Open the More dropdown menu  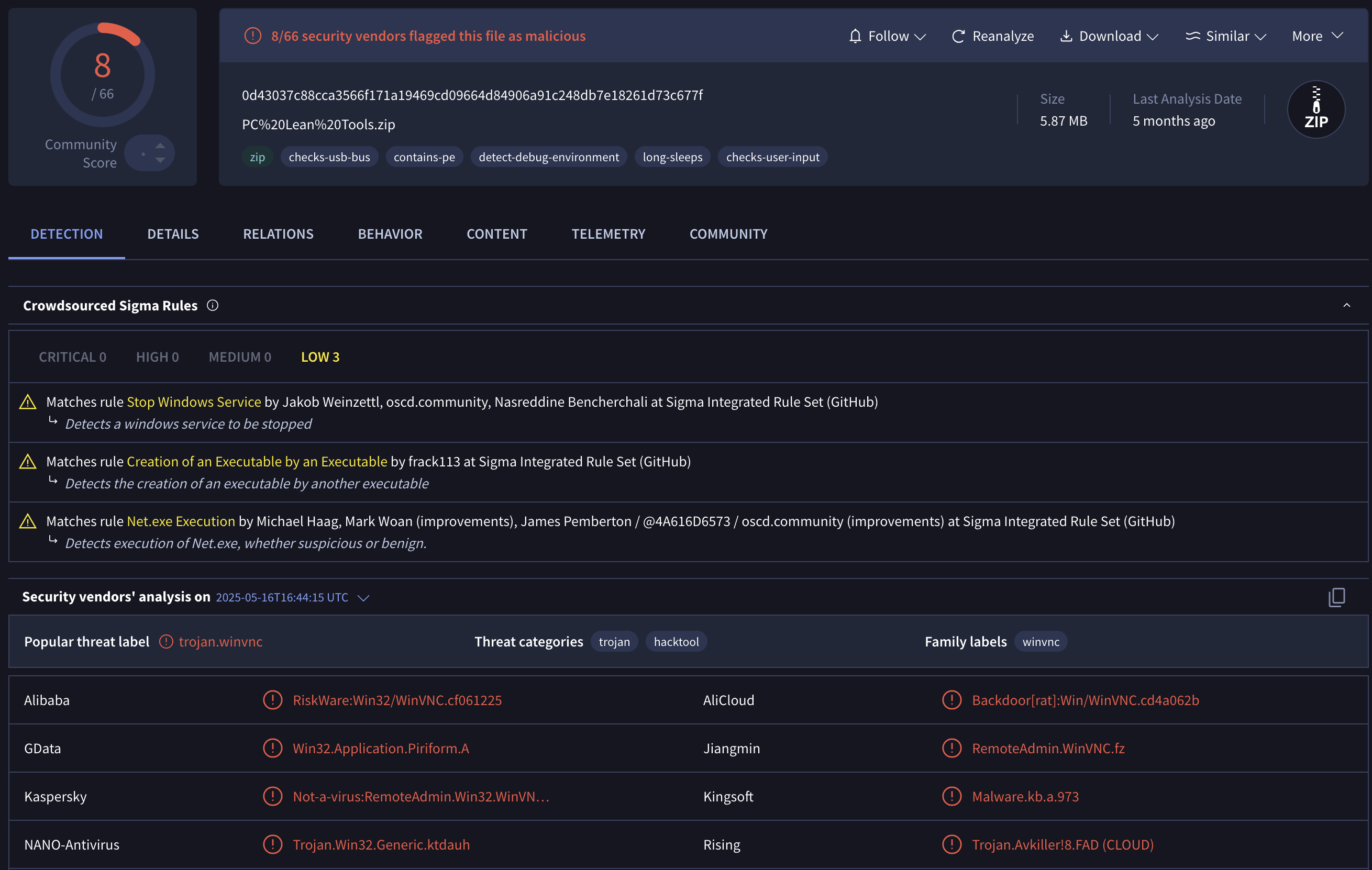coord(1318,36)
